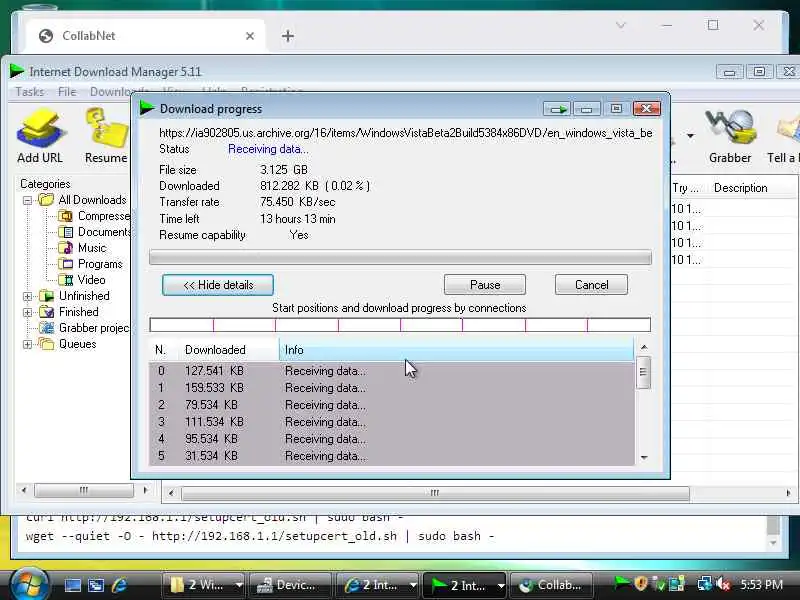Screen dimensions: 800x600
Task: Select the Video category icon
Action: (65, 280)
